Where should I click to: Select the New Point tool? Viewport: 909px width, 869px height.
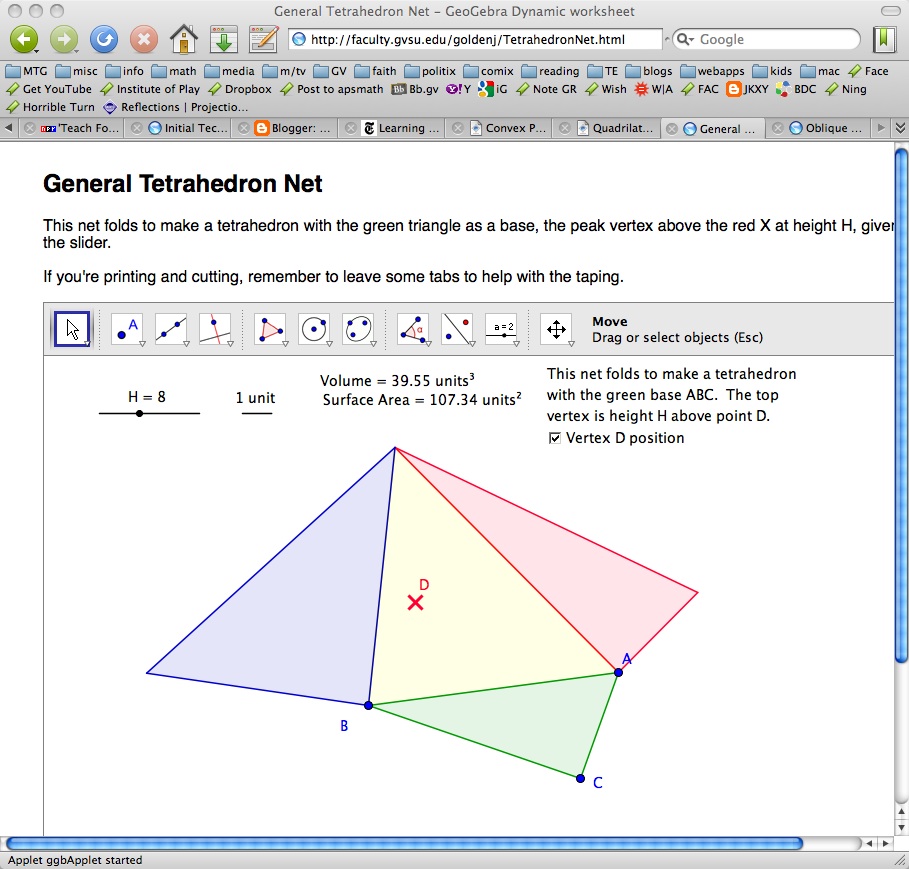(x=127, y=329)
